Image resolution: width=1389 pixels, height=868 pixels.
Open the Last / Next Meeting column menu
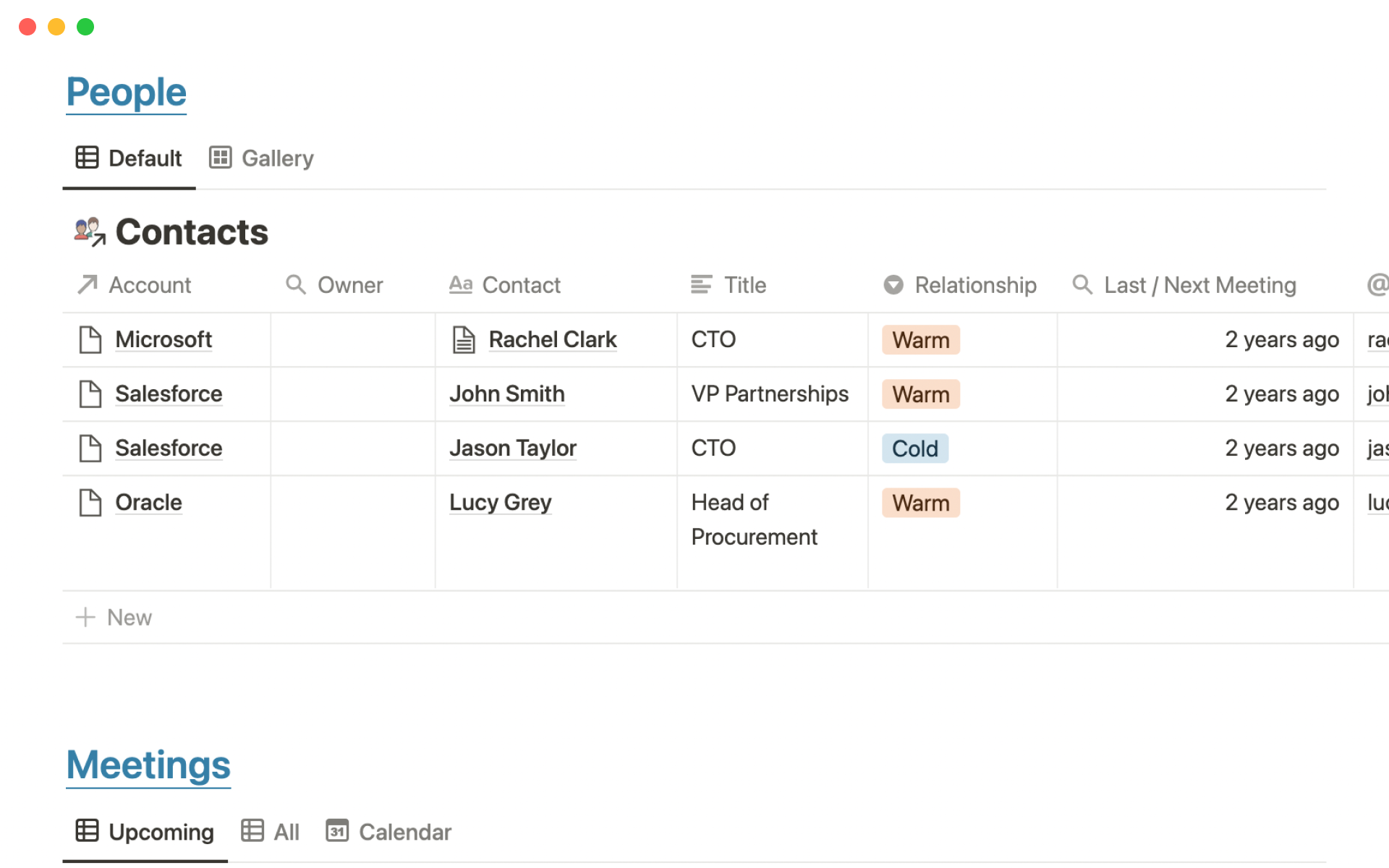coord(1199,285)
